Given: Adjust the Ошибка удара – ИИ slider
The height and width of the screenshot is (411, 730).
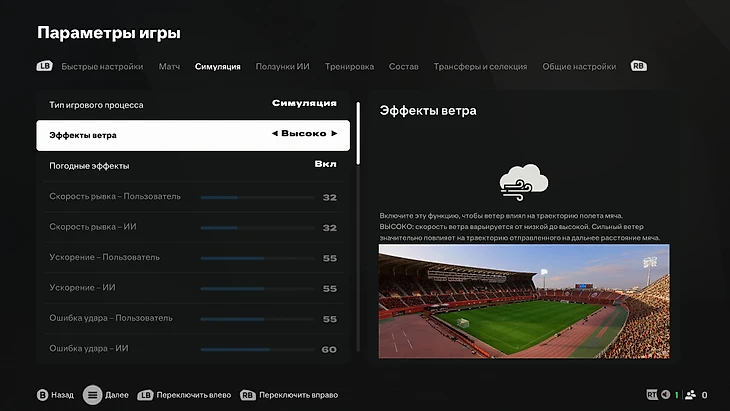Looking at the screenshot, I should point(257,349).
